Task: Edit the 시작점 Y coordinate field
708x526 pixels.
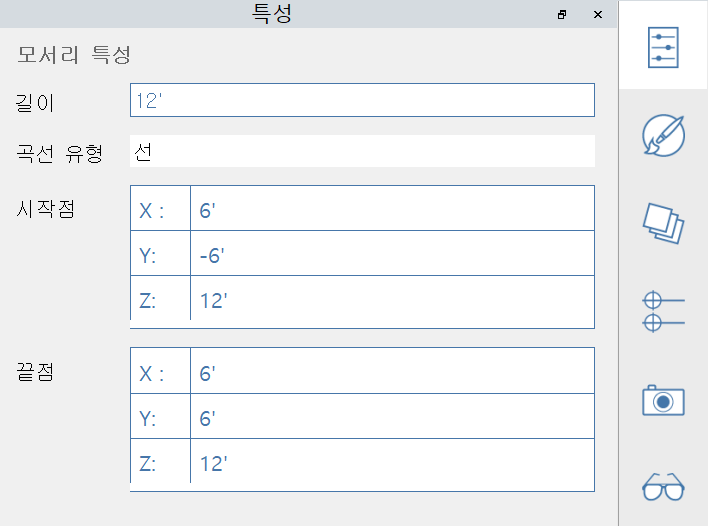Action: [x=392, y=255]
